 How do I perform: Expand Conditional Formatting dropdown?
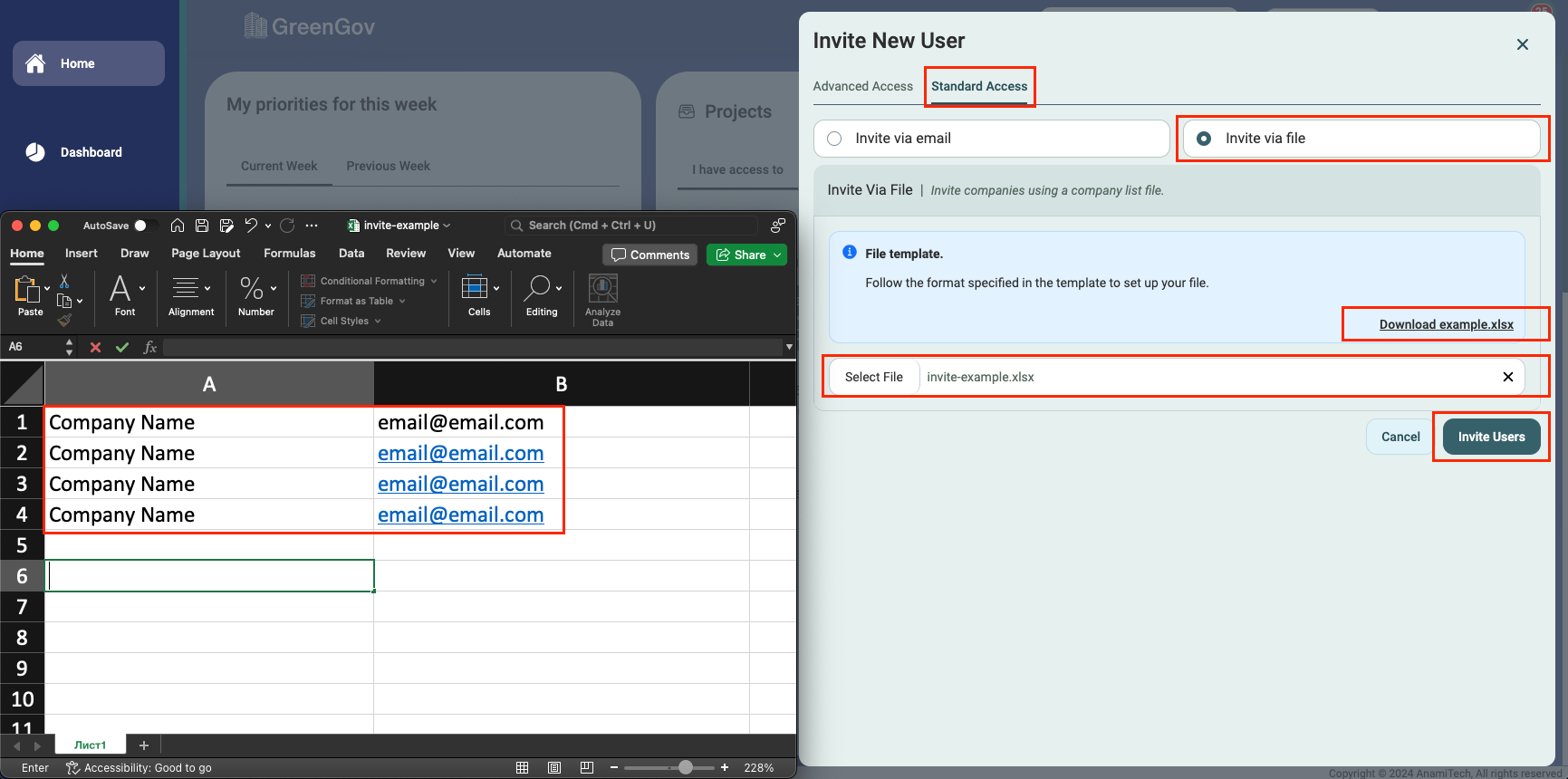click(434, 282)
